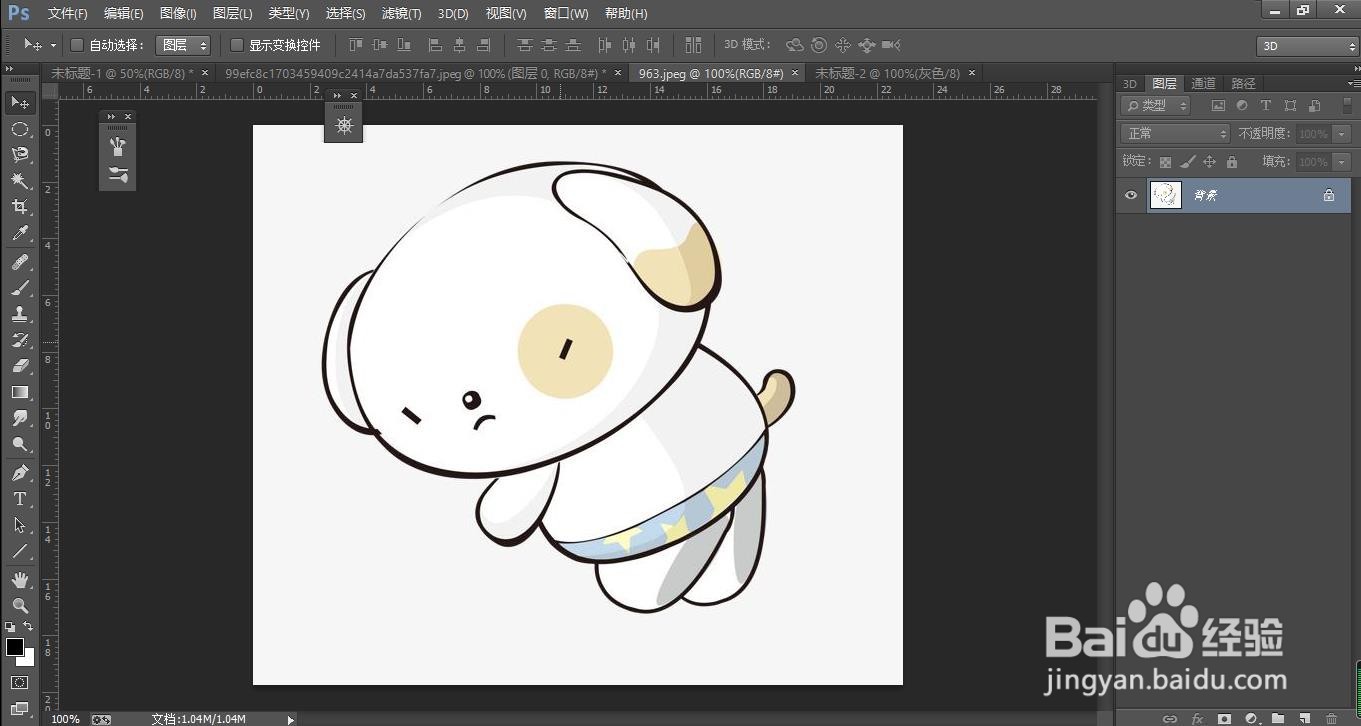Select the Eyedropper tool
Viewport: 1361px width, 726px height.
pos(19,233)
